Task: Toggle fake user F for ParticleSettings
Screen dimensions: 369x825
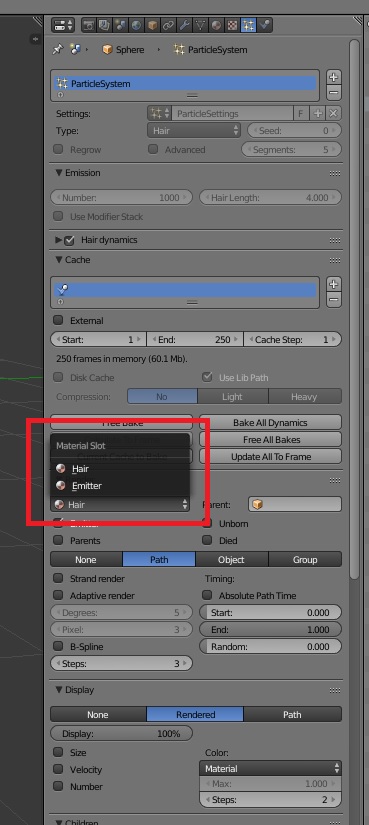Action: [x=301, y=113]
